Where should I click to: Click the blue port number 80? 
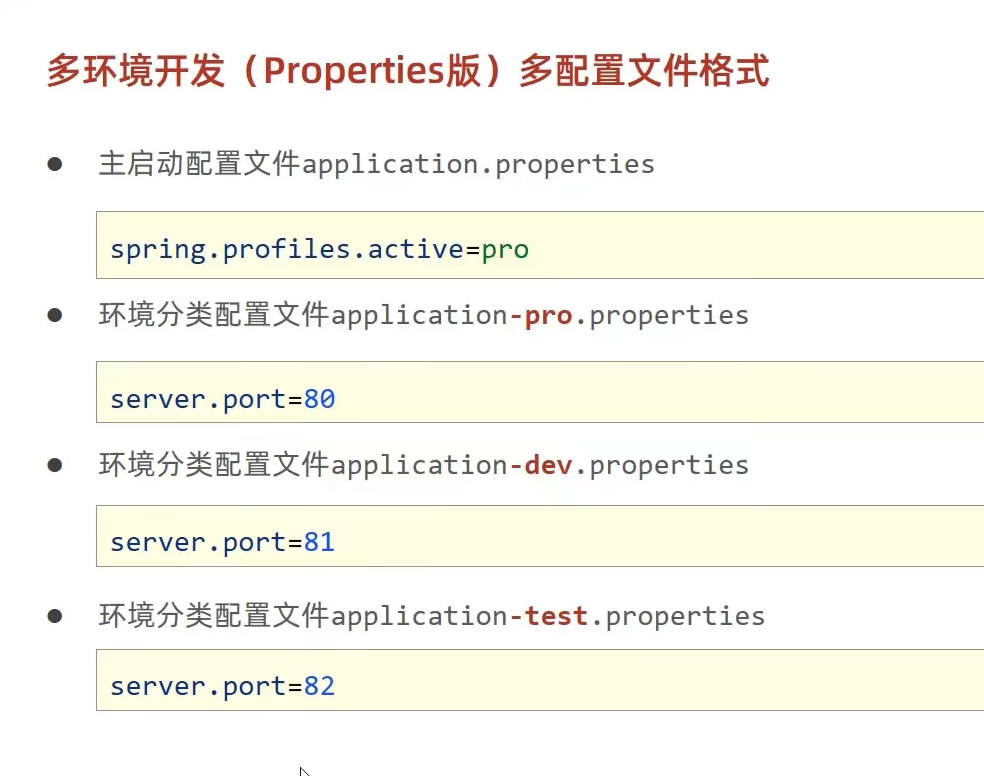(319, 400)
